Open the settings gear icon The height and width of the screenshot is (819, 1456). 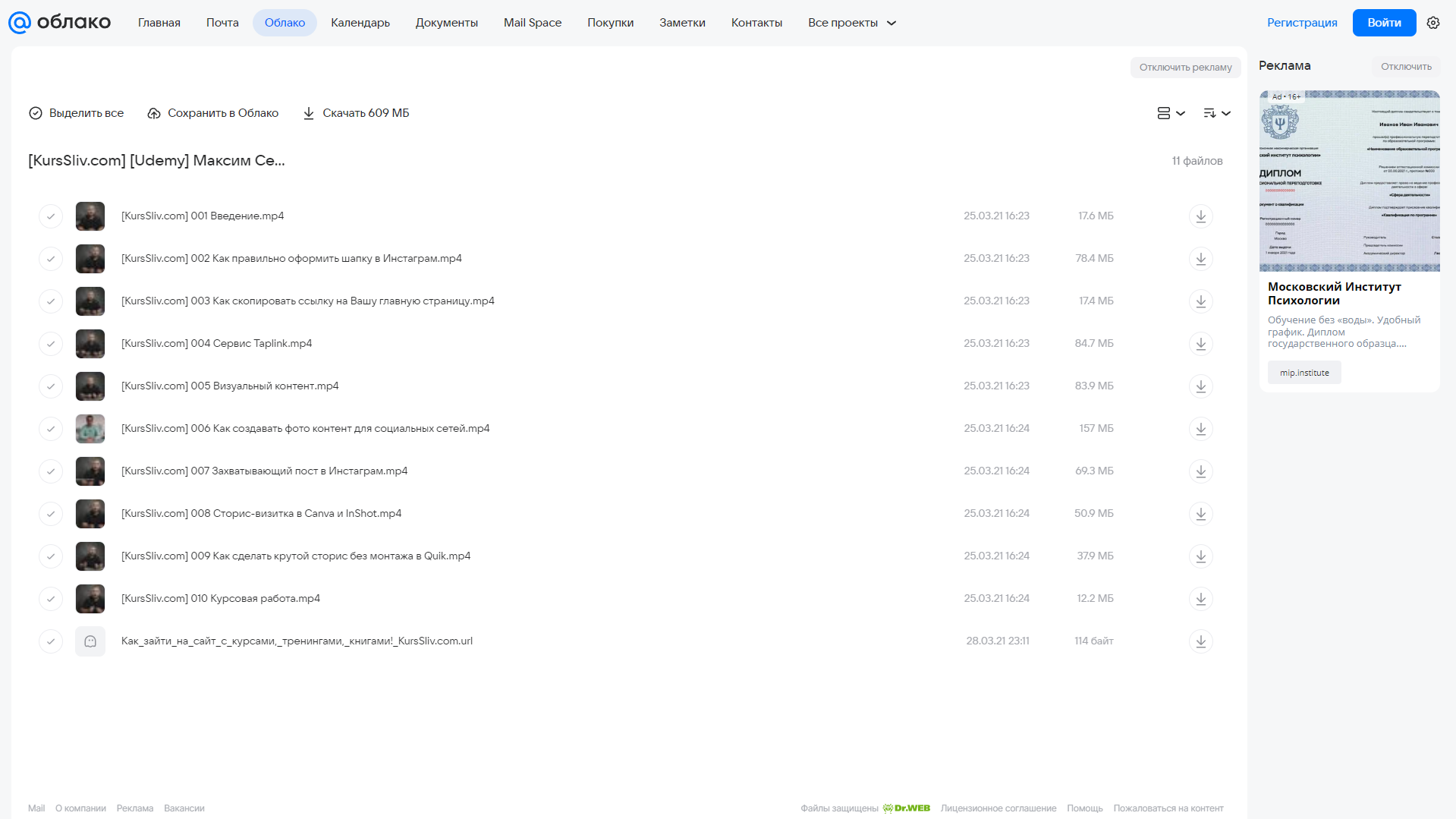pos(1432,23)
